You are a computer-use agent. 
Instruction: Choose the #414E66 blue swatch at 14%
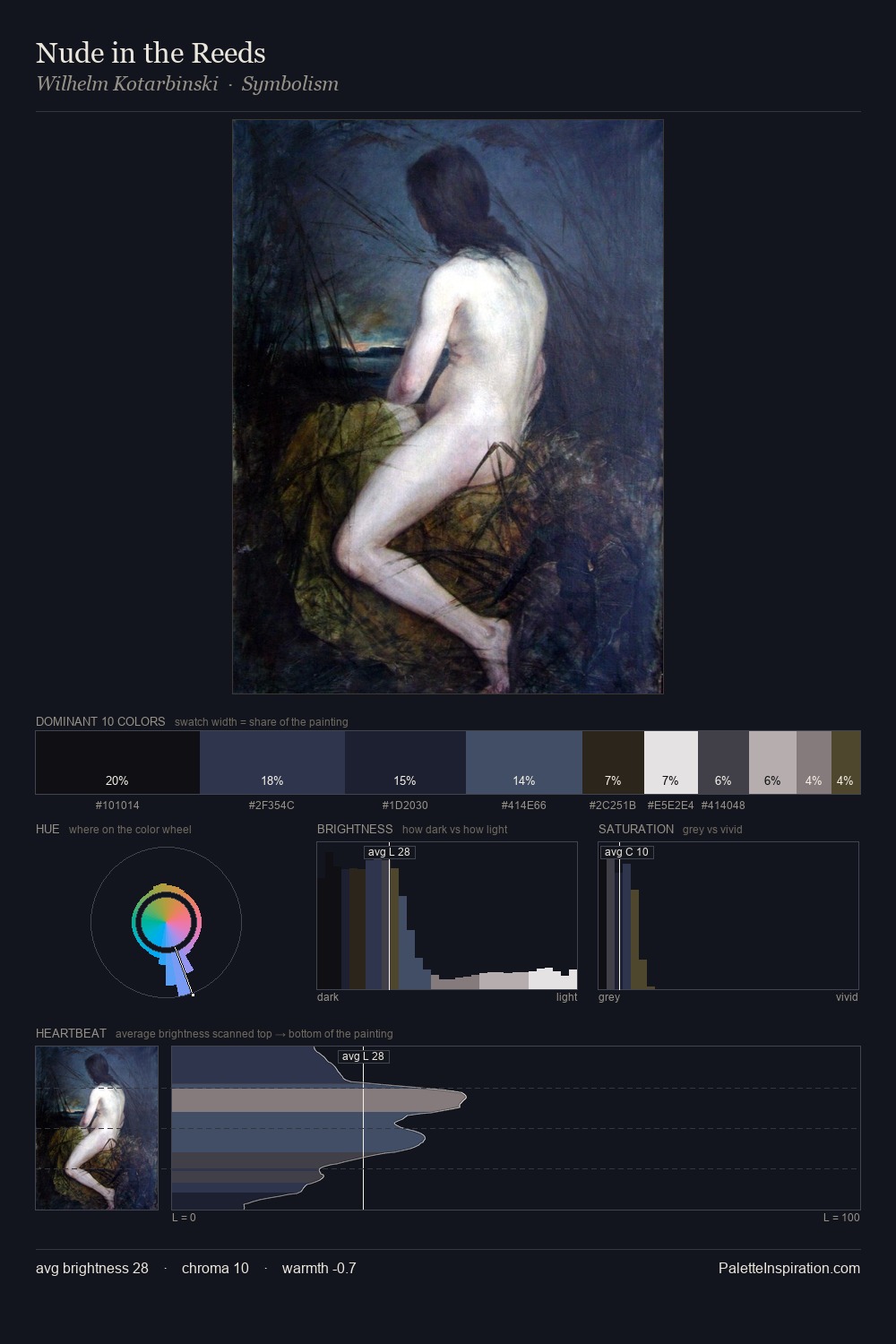coord(524,762)
